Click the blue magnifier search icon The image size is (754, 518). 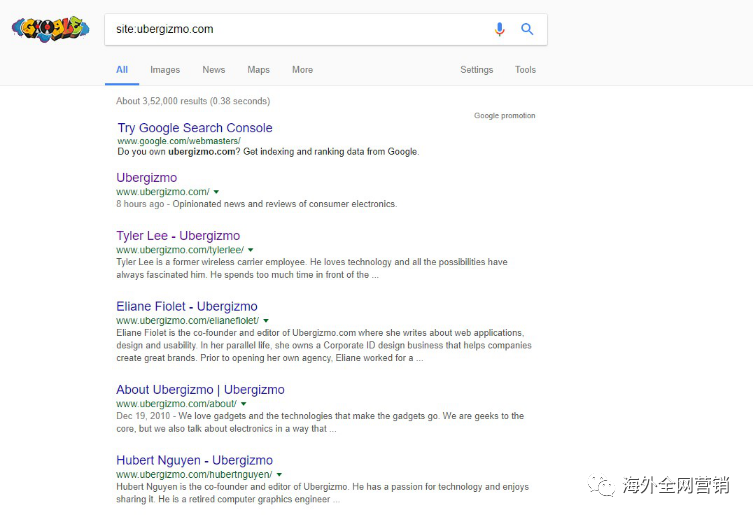coord(527,29)
